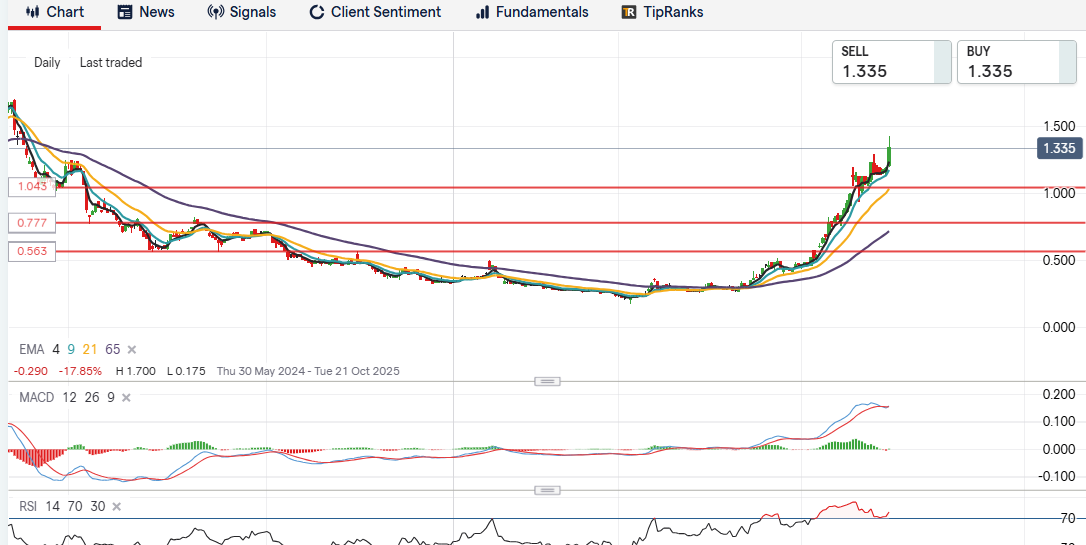Remove the EMA indicator with its X

tap(132, 349)
